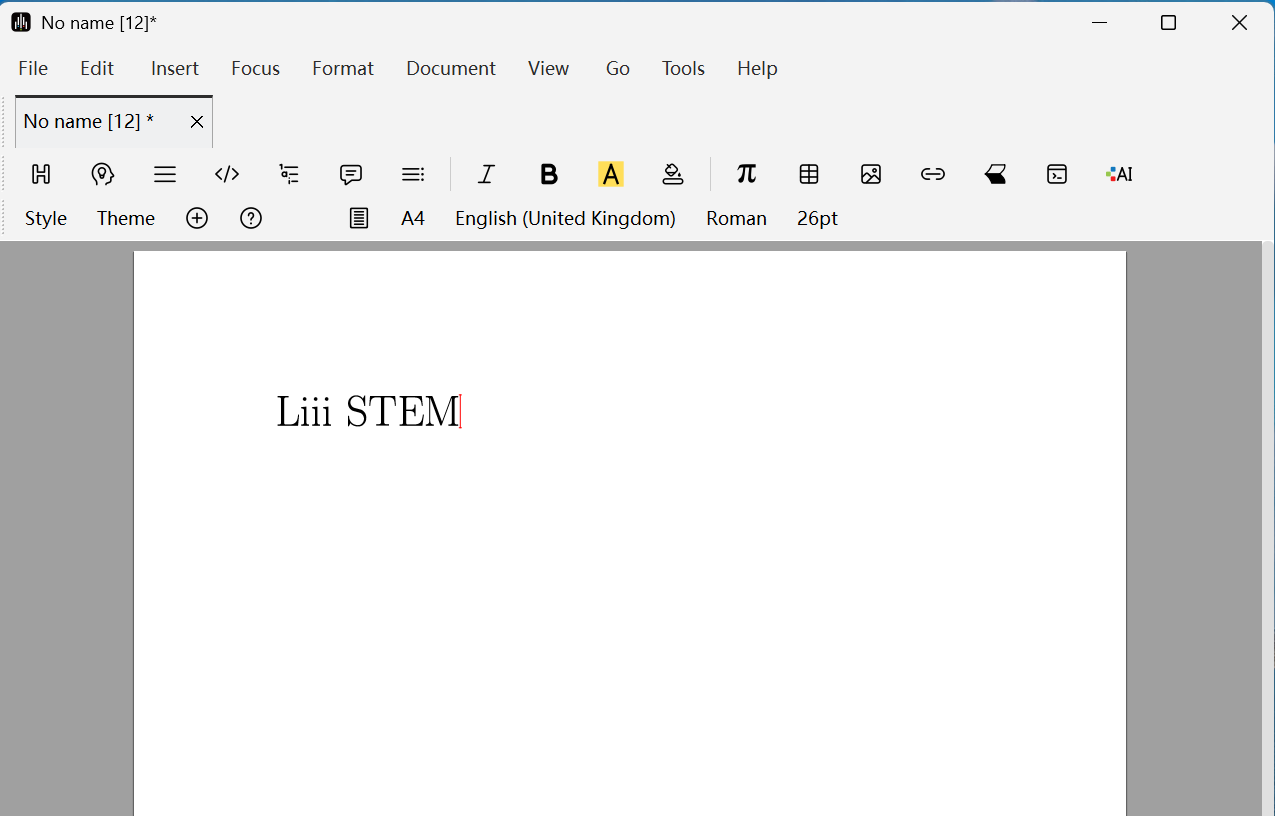
Task: Insert a hyperlink with the chain icon
Action: 933,174
